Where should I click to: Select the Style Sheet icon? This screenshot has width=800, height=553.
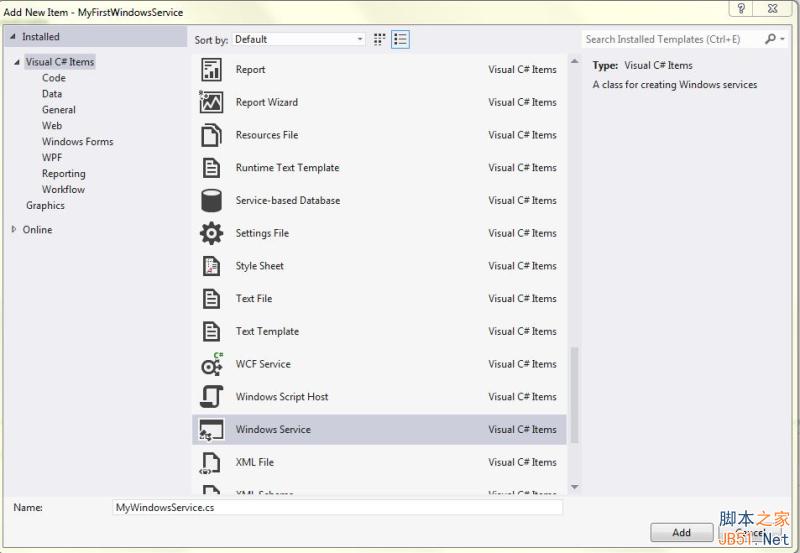point(211,266)
